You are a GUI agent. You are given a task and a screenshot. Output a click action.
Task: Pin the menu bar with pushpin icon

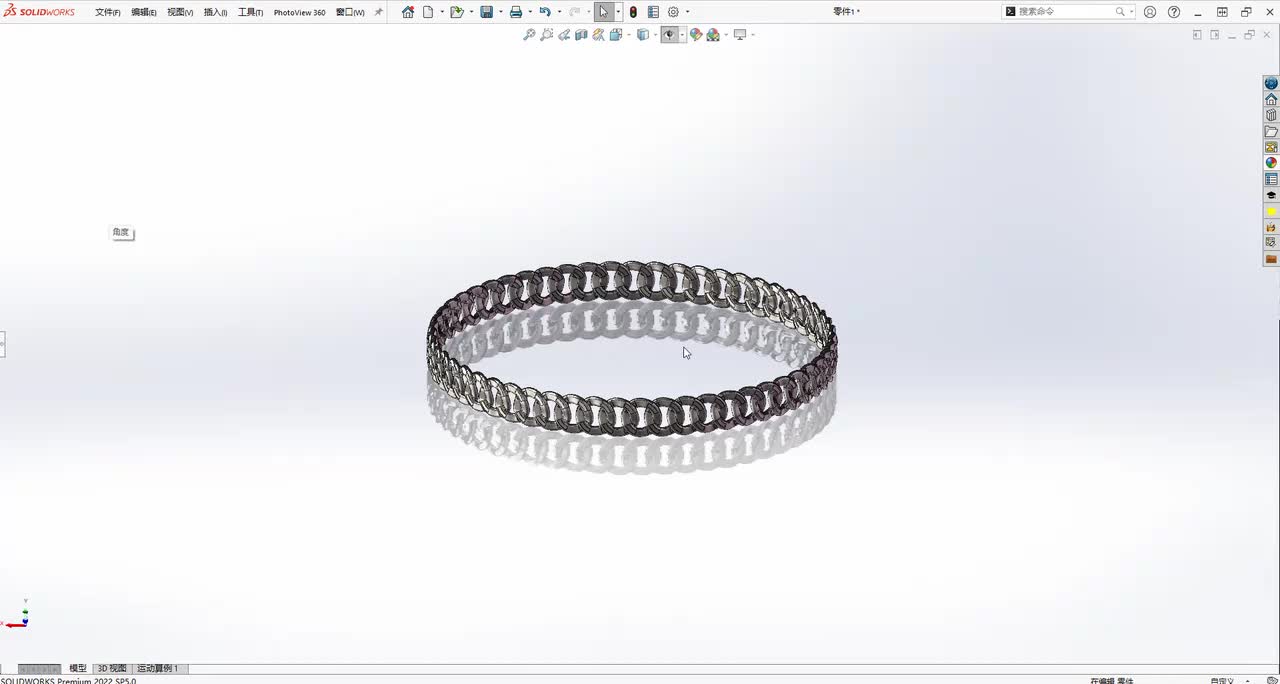click(379, 12)
